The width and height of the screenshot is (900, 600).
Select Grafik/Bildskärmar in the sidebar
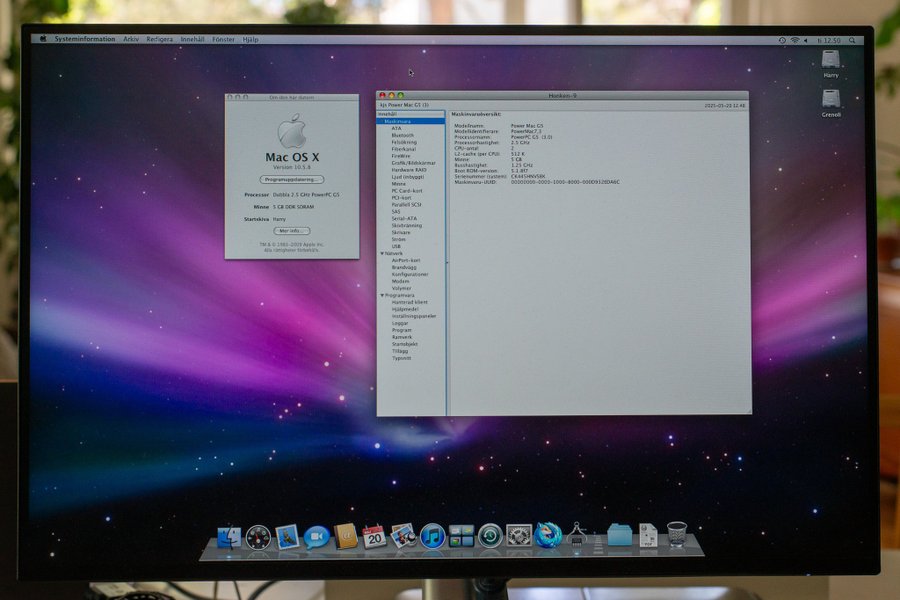(x=413, y=163)
